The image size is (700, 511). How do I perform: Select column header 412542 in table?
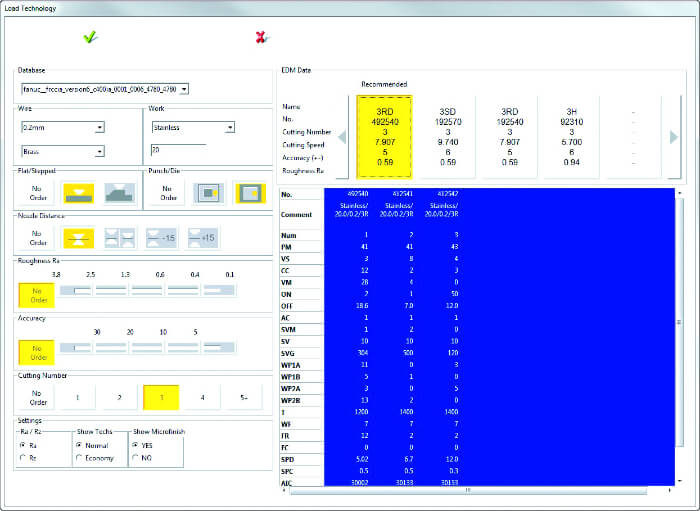coord(447,194)
